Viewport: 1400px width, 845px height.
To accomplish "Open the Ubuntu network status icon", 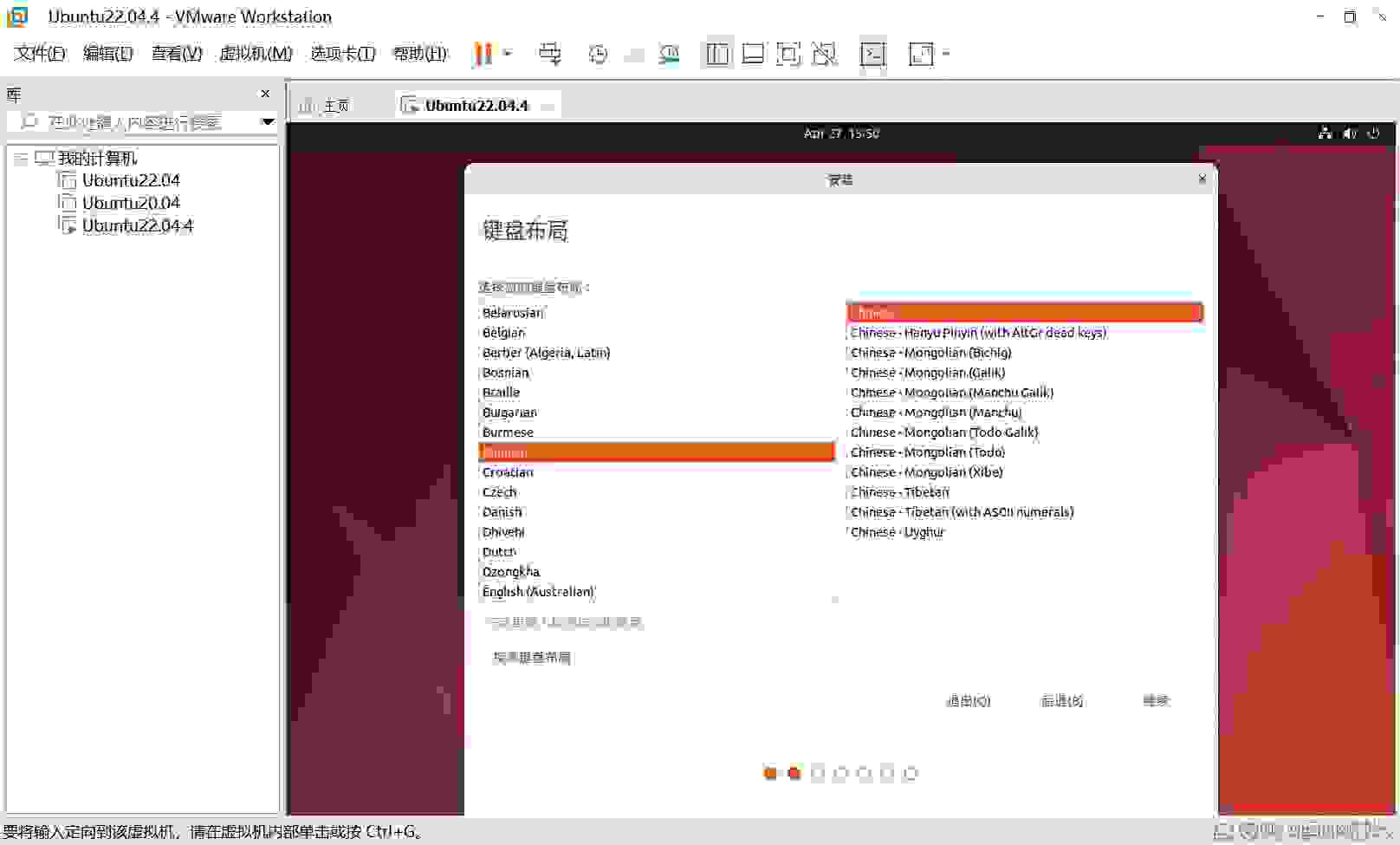I will point(1325,133).
